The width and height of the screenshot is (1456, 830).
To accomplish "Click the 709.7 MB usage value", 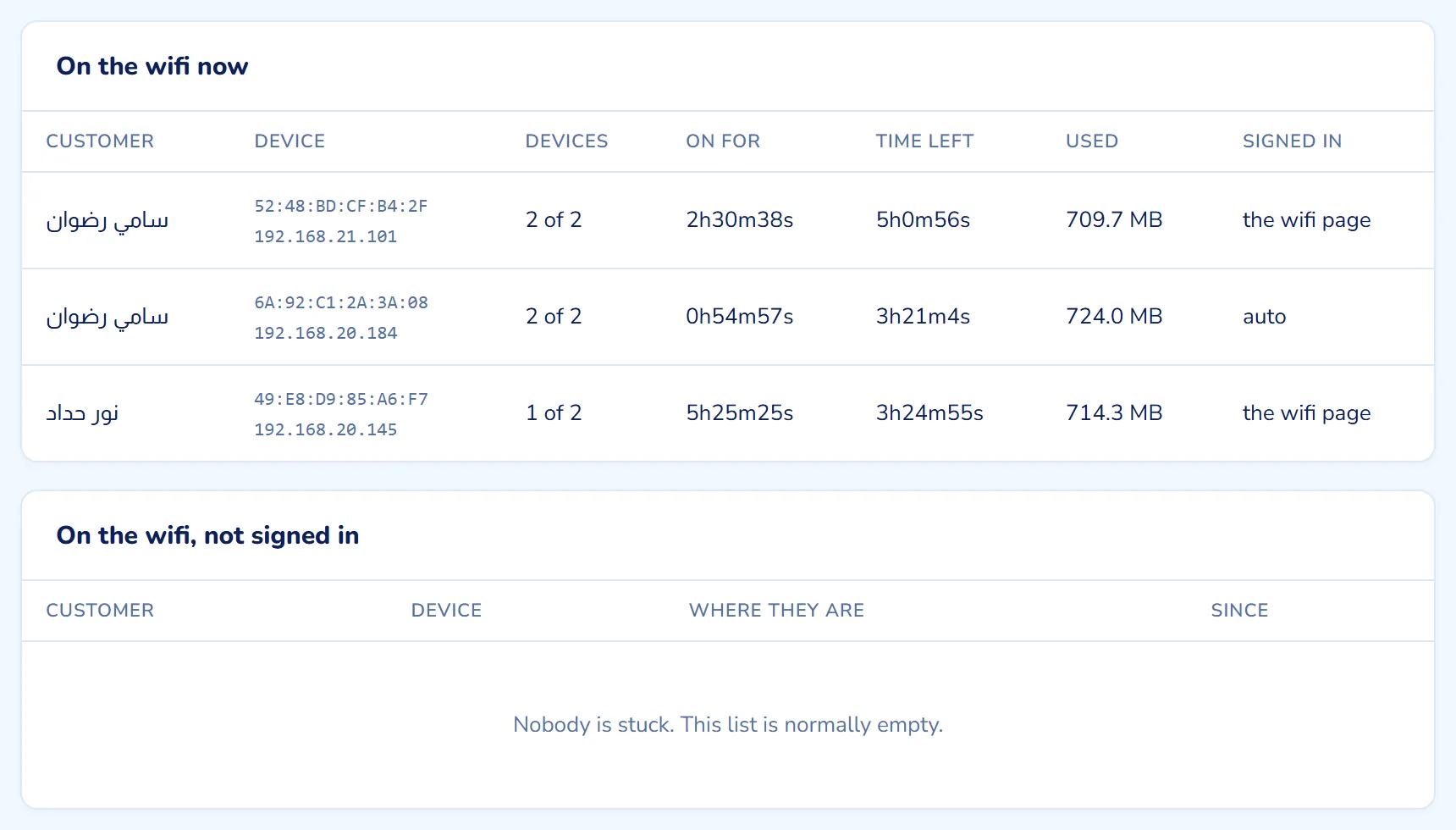I will click(1114, 220).
